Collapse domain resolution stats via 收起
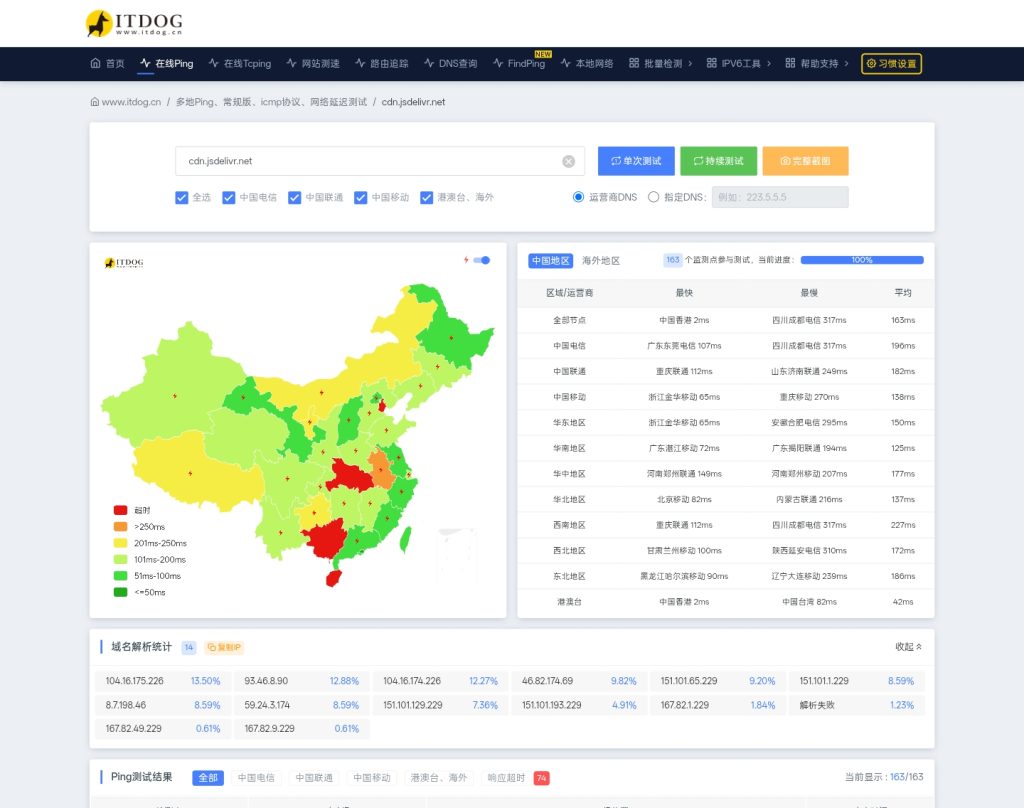Image resolution: width=1024 pixels, height=808 pixels. click(908, 647)
